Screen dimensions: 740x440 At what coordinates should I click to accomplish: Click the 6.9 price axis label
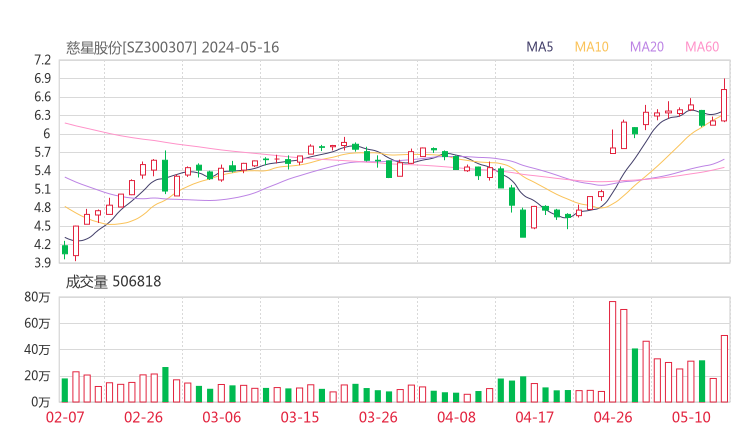42,79
